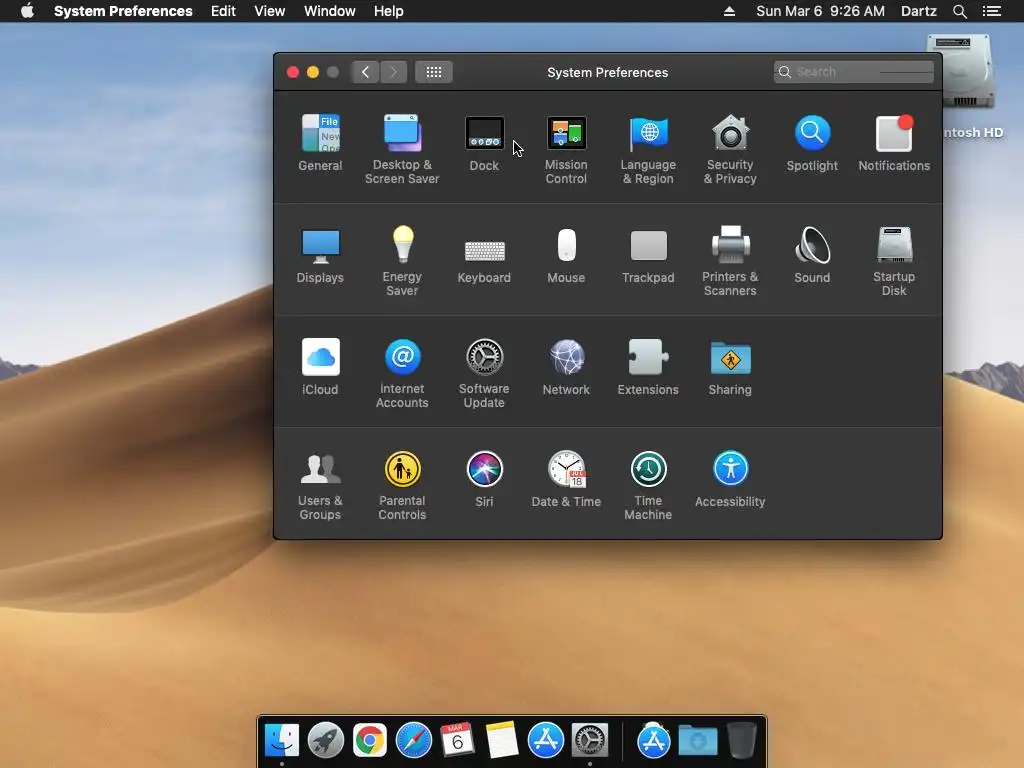Open the System Preferences menu
The height and width of the screenshot is (768, 1024).
pos(123,11)
